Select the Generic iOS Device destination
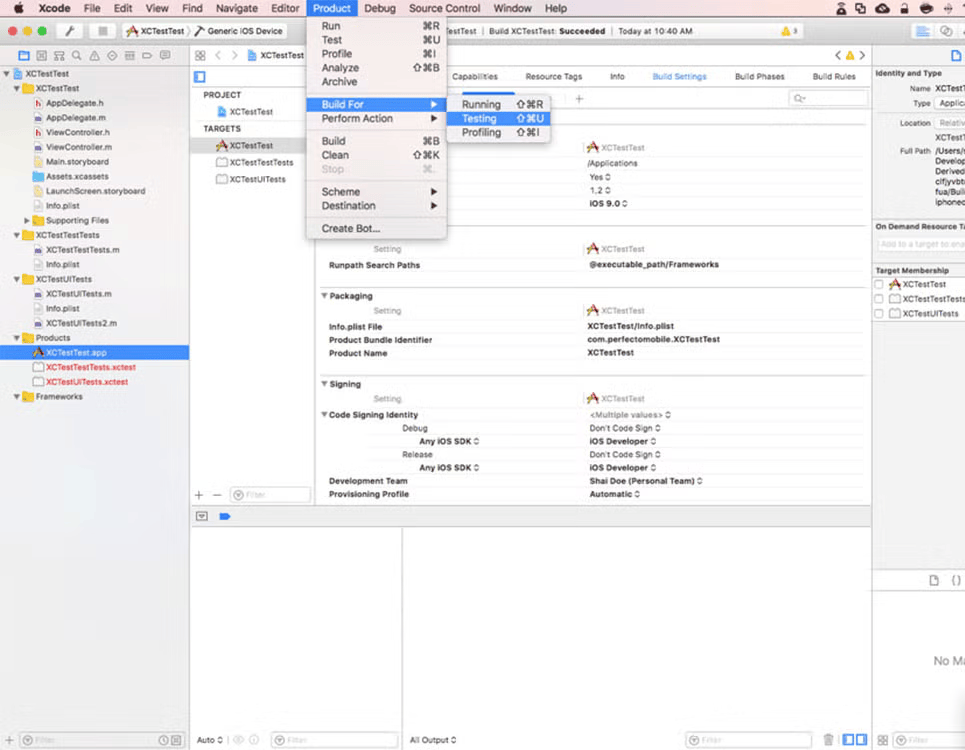Screen dimensions: 965x750 pyautogui.click(x=239, y=31)
